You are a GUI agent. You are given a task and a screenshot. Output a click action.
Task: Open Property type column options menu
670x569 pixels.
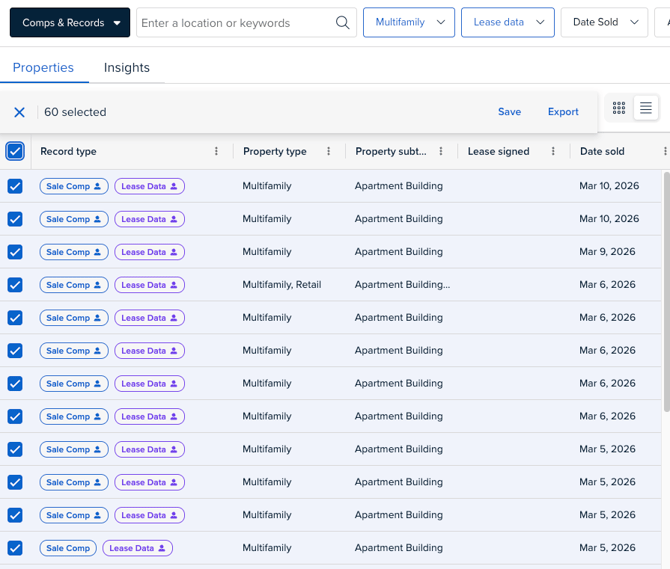click(x=328, y=152)
